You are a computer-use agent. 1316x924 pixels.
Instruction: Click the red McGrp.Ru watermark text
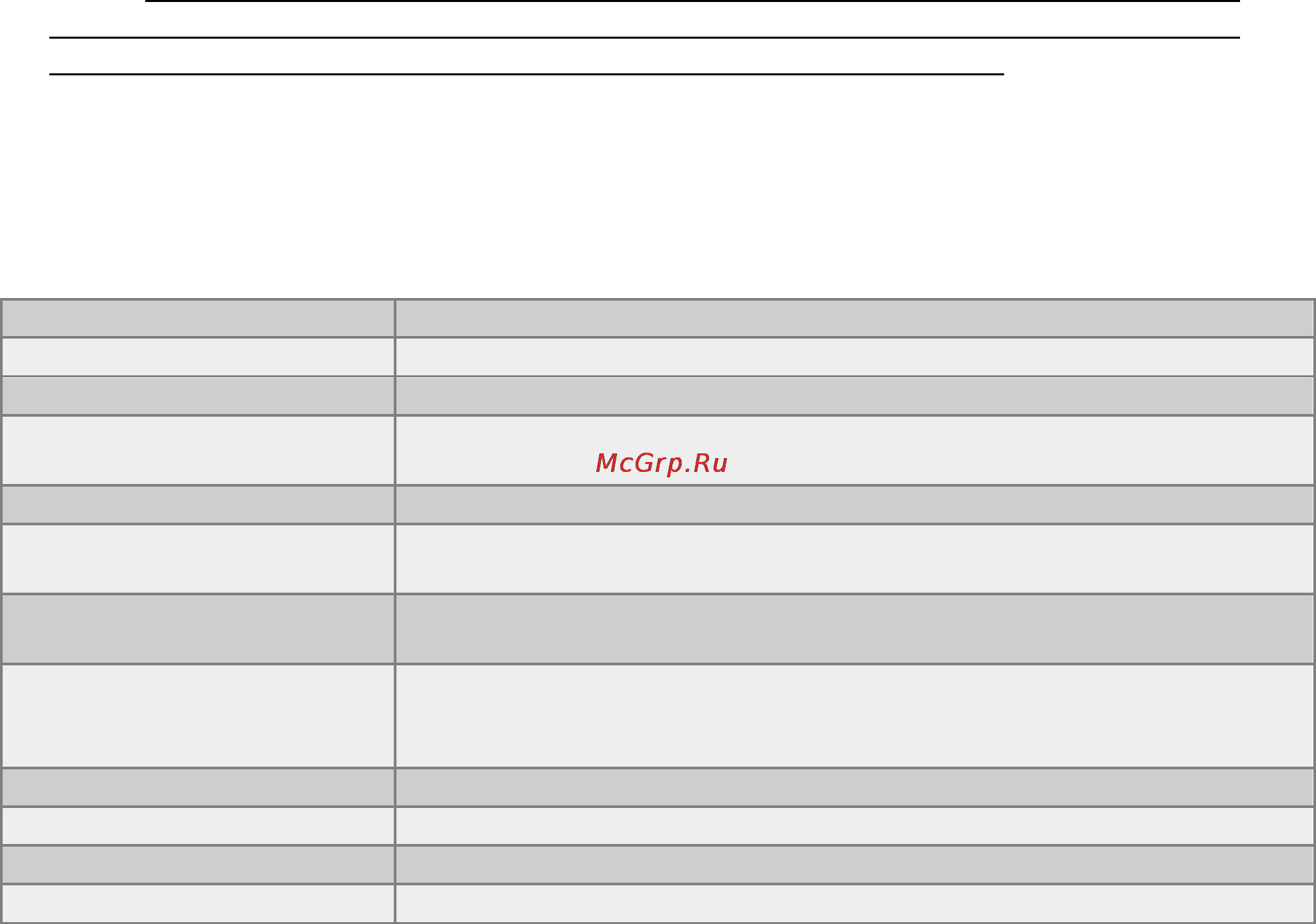tap(662, 463)
